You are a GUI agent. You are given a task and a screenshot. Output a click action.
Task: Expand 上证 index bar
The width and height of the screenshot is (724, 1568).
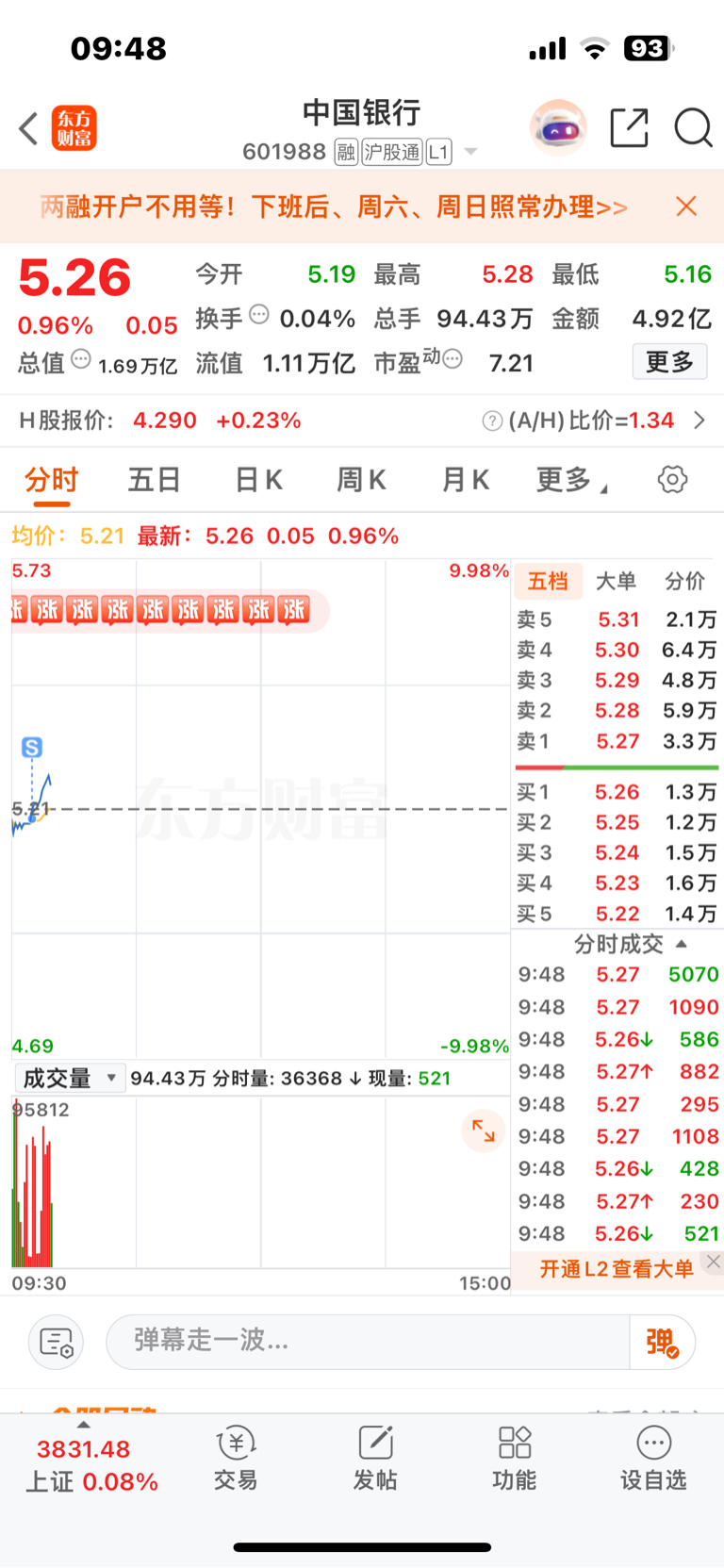point(90,1465)
